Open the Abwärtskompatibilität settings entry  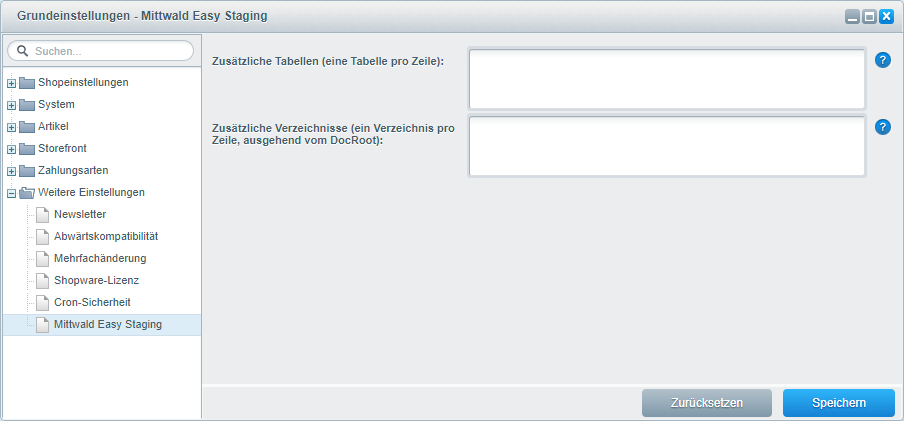[106, 236]
